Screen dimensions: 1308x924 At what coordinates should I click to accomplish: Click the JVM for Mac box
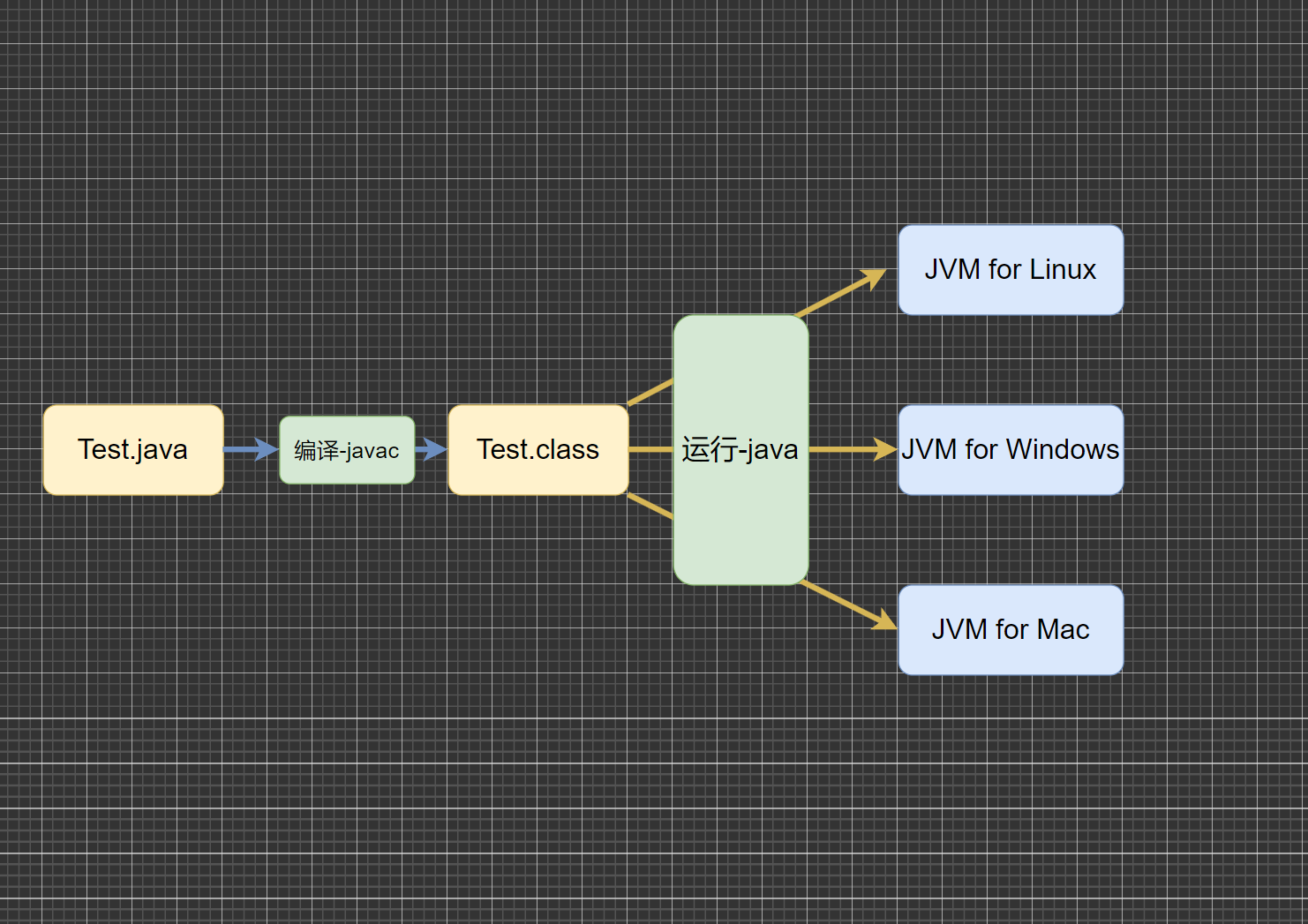[1010, 629]
